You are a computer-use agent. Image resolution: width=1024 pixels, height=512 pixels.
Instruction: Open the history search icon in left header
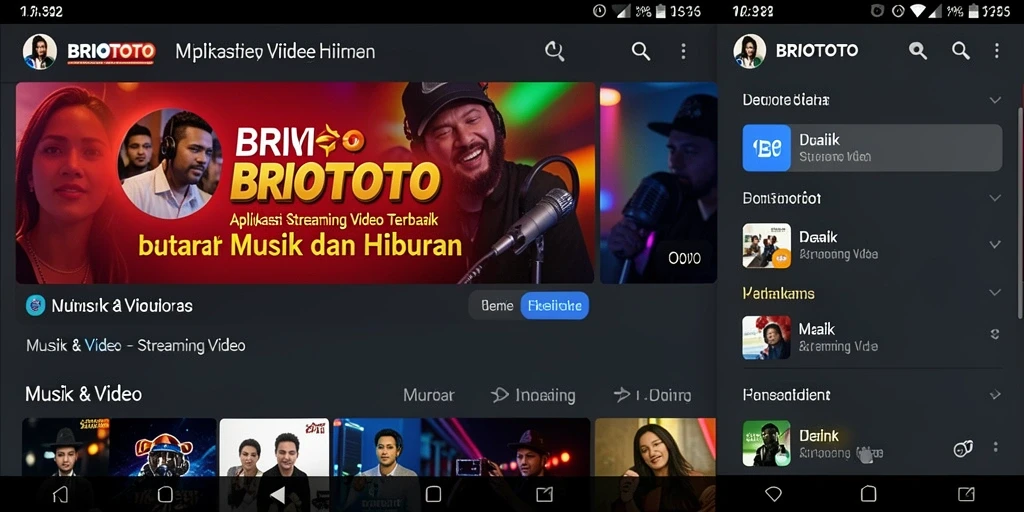pyautogui.click(x=554, y=52)
